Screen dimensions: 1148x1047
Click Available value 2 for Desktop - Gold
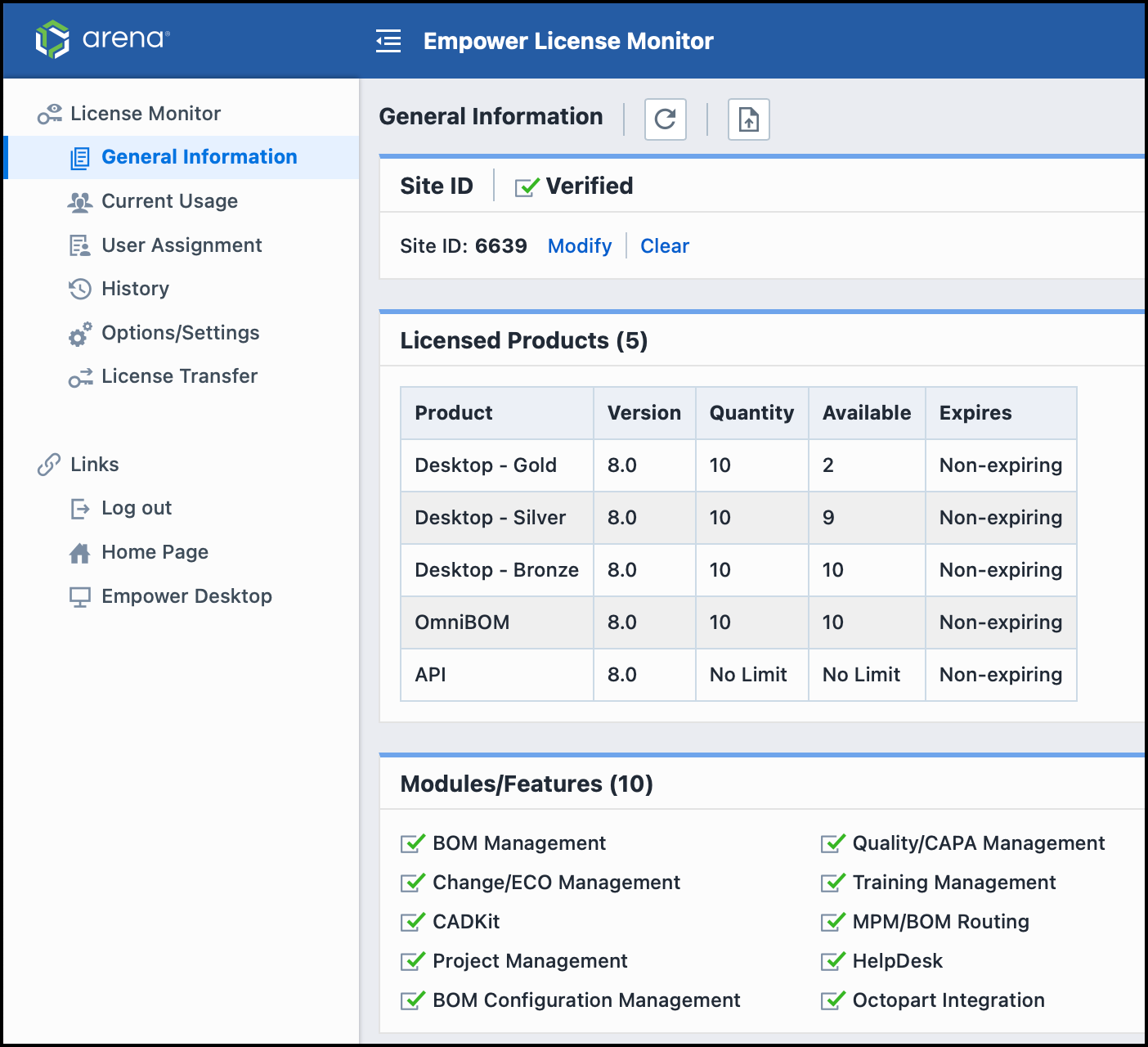click(x=867, y=465)
